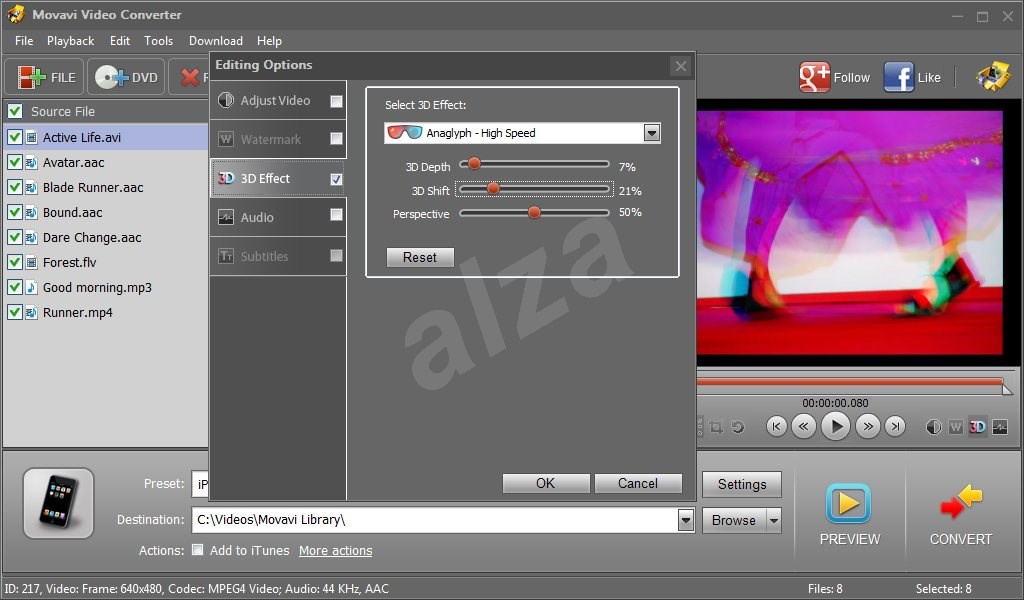Click the video preview thumbnail
The image size is (1024, 600).
[850, 233]
